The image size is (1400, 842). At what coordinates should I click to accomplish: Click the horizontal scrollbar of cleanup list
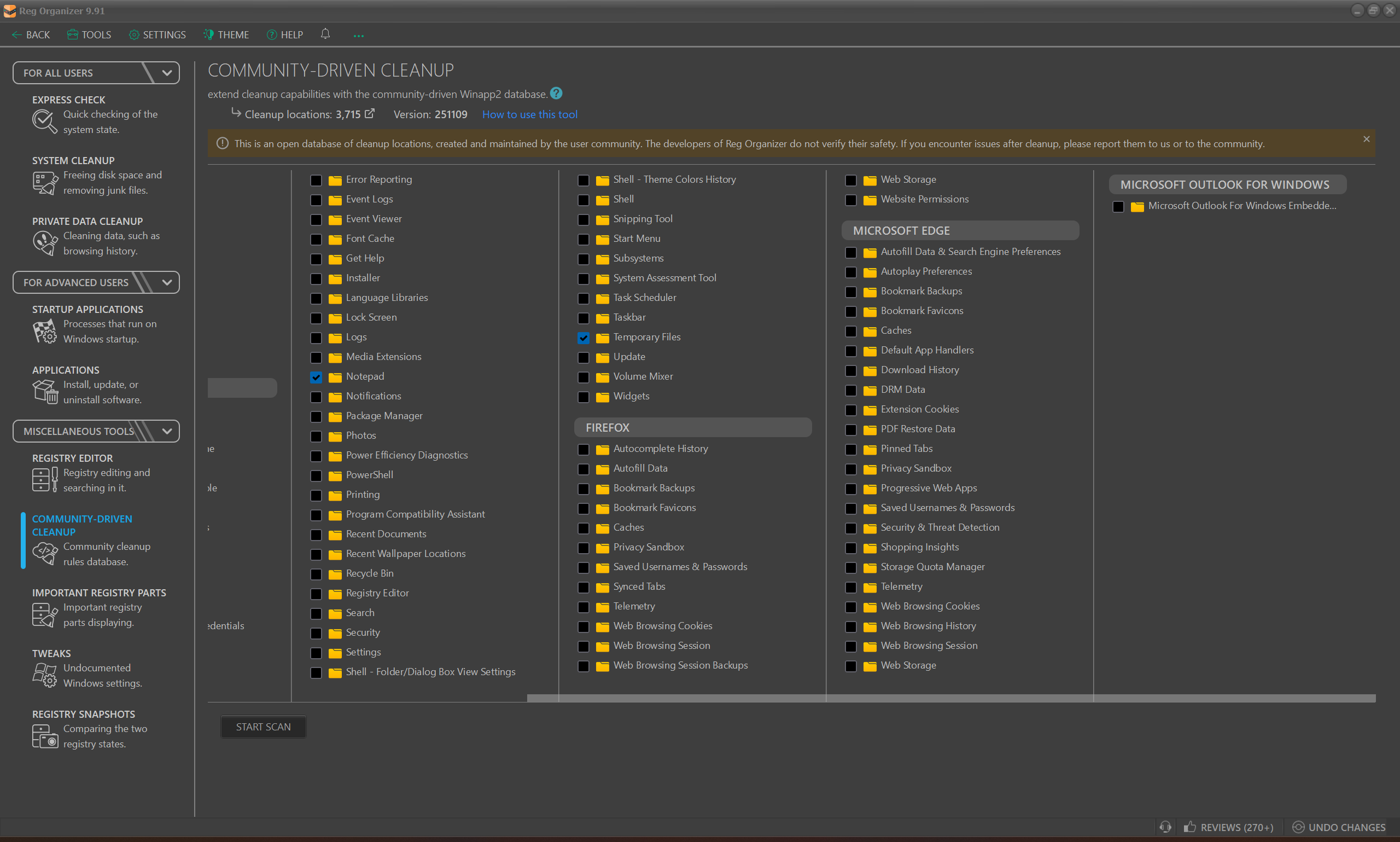point(951,698)
